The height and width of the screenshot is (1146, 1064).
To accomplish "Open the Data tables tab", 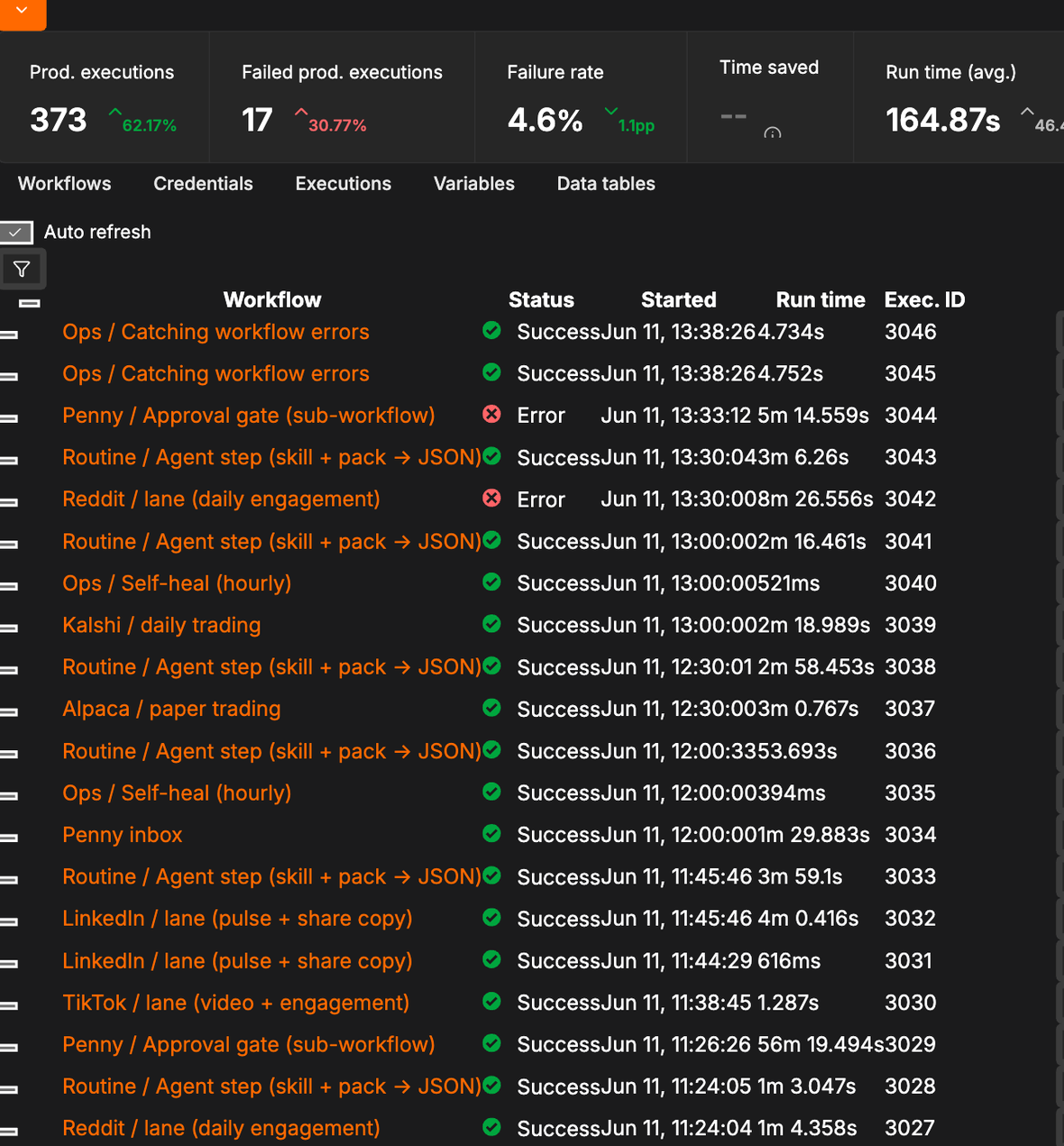I will pos(606,184).
